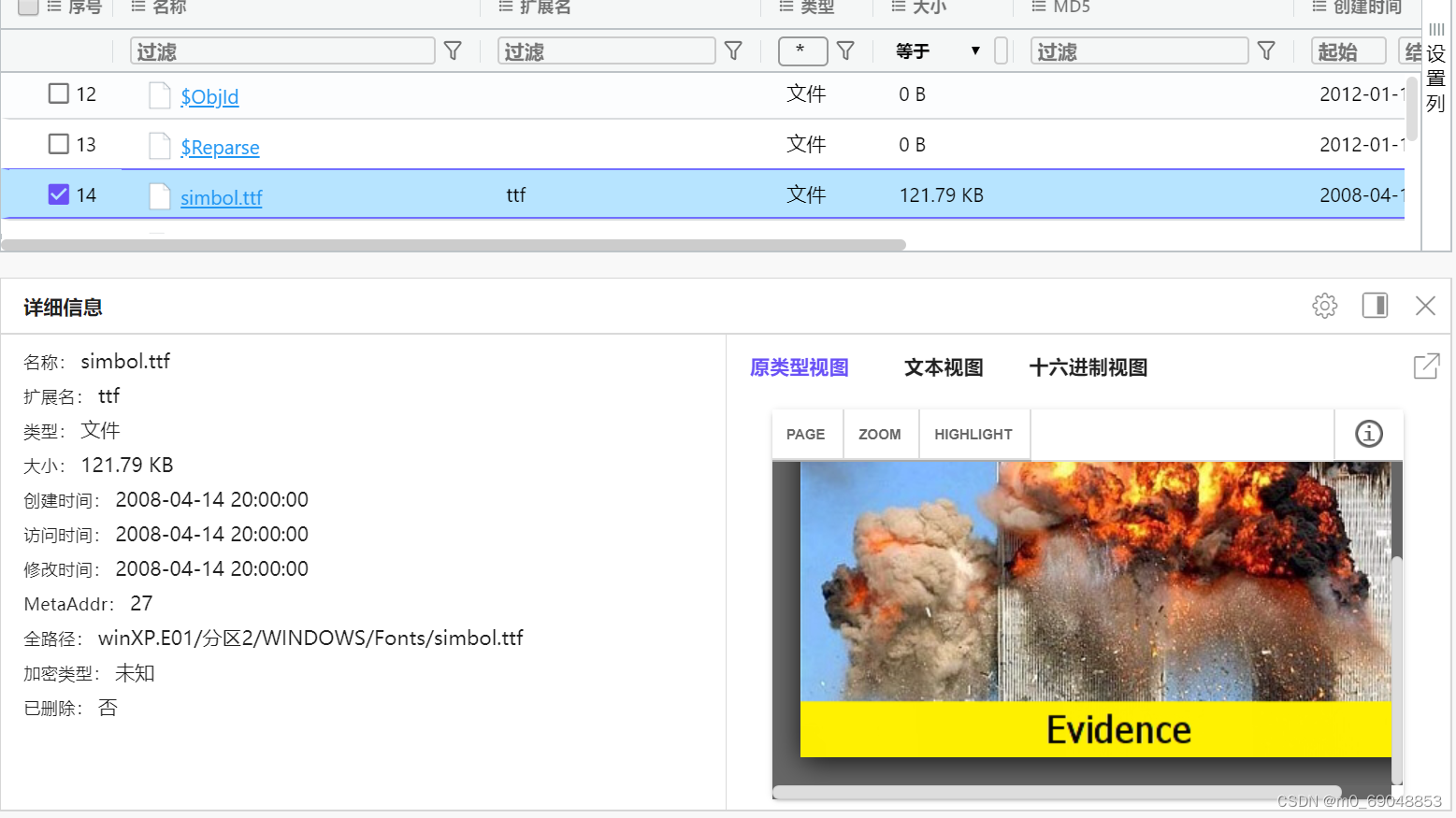
Task: Switch to the 原类型视图 tab
Action: click(x=800, y=367)
